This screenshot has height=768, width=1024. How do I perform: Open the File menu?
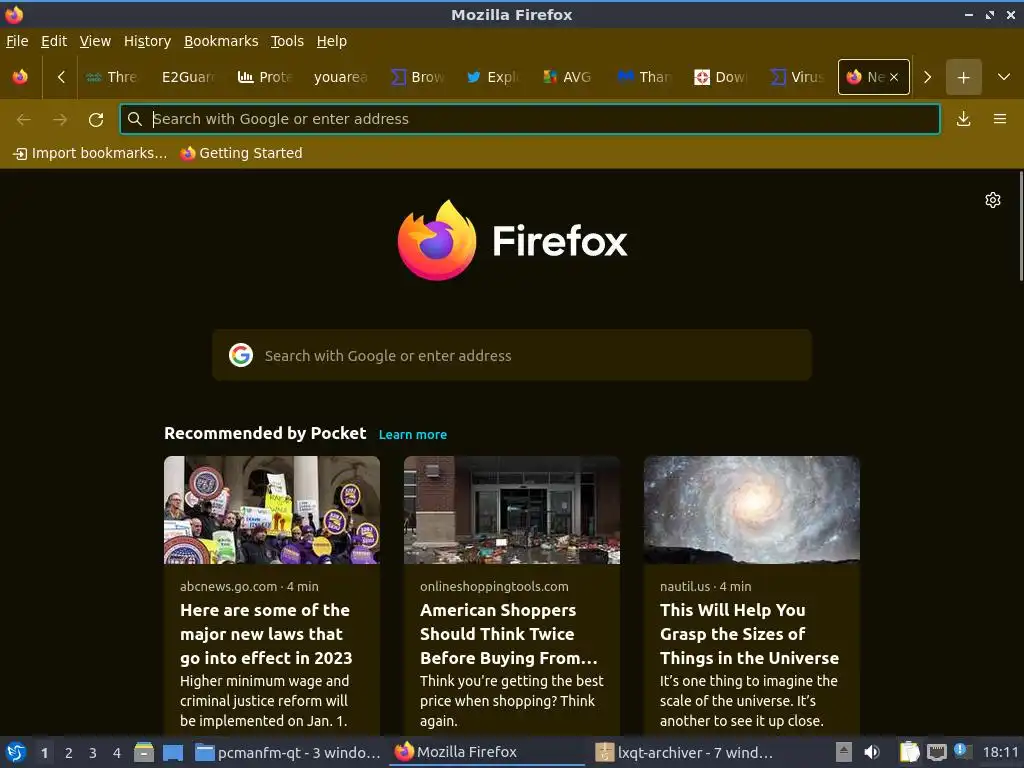point(17,41)
